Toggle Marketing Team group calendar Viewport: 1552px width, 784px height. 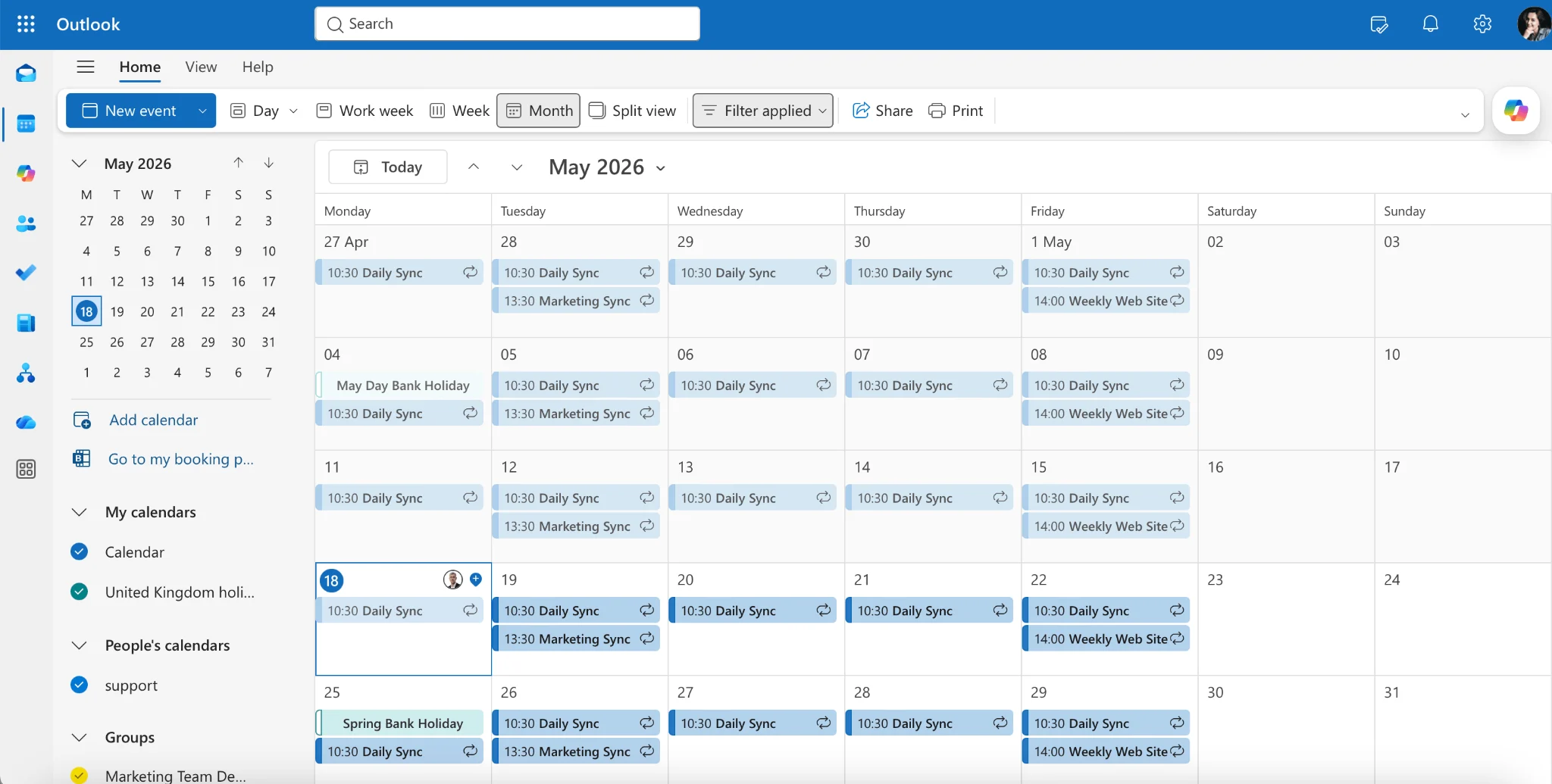79,776
